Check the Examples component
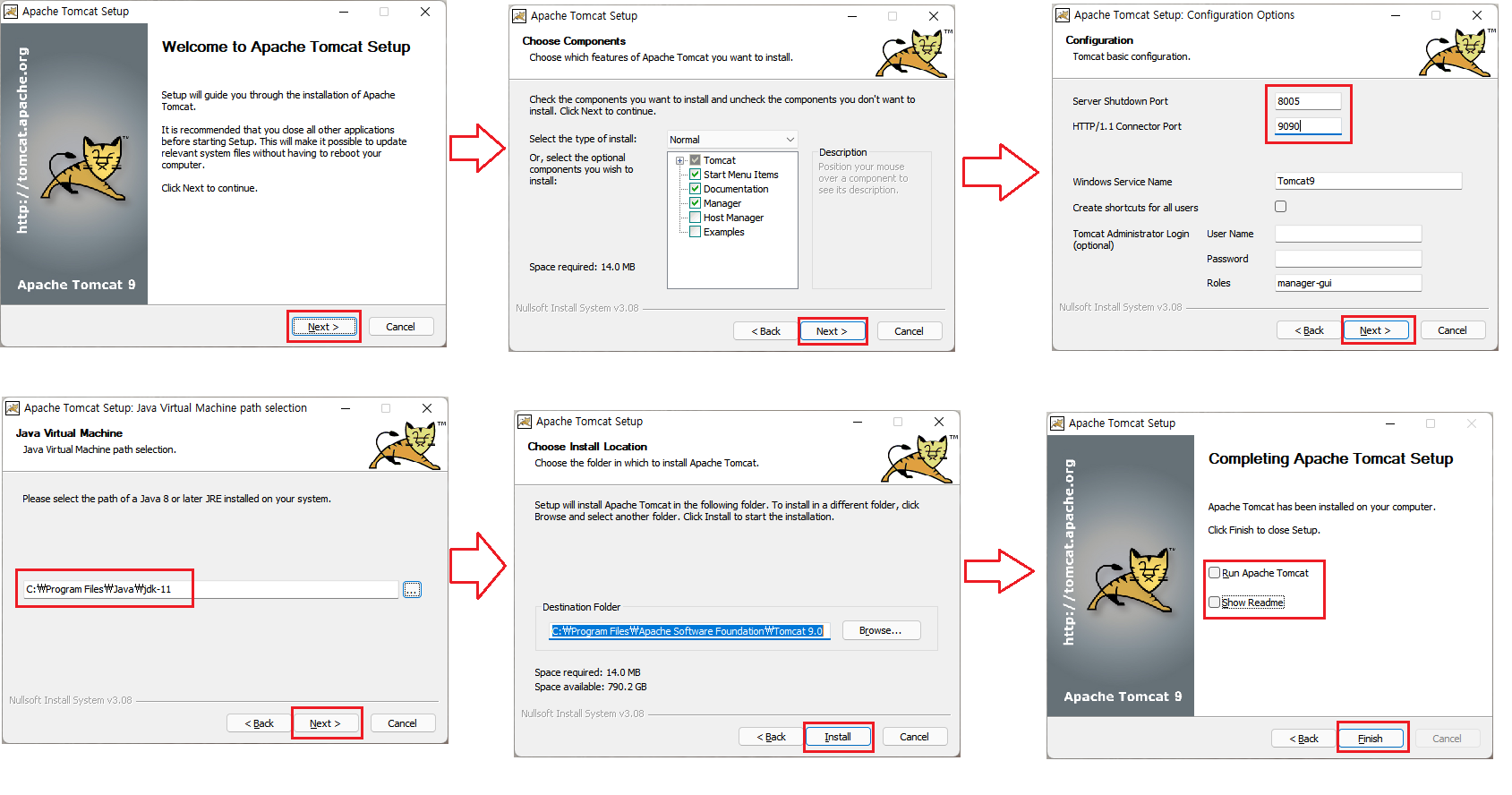1512x795 pixels. [x=695, y=232]
